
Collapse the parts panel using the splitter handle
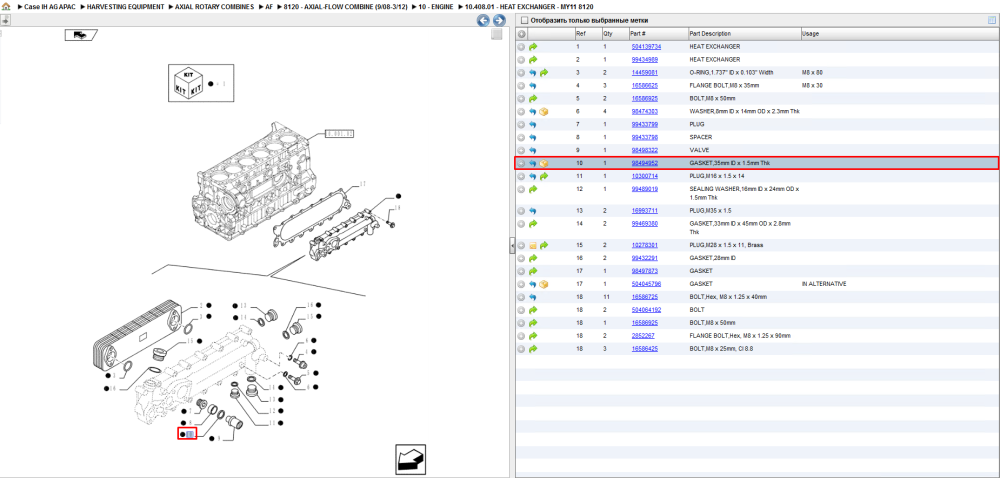click(512, 245)
